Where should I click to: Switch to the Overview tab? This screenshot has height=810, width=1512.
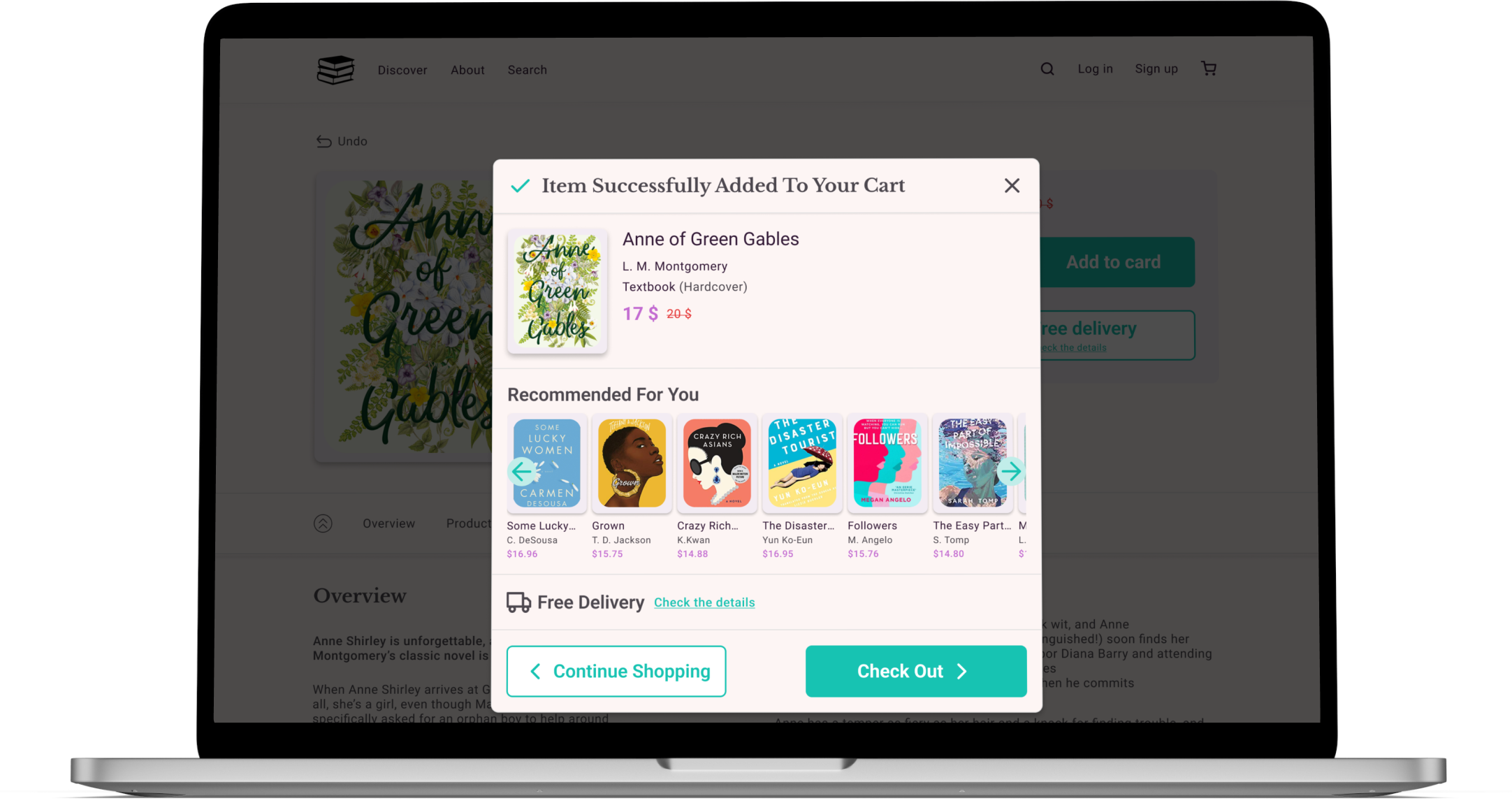pyautogui.click(x=388, y=523)
